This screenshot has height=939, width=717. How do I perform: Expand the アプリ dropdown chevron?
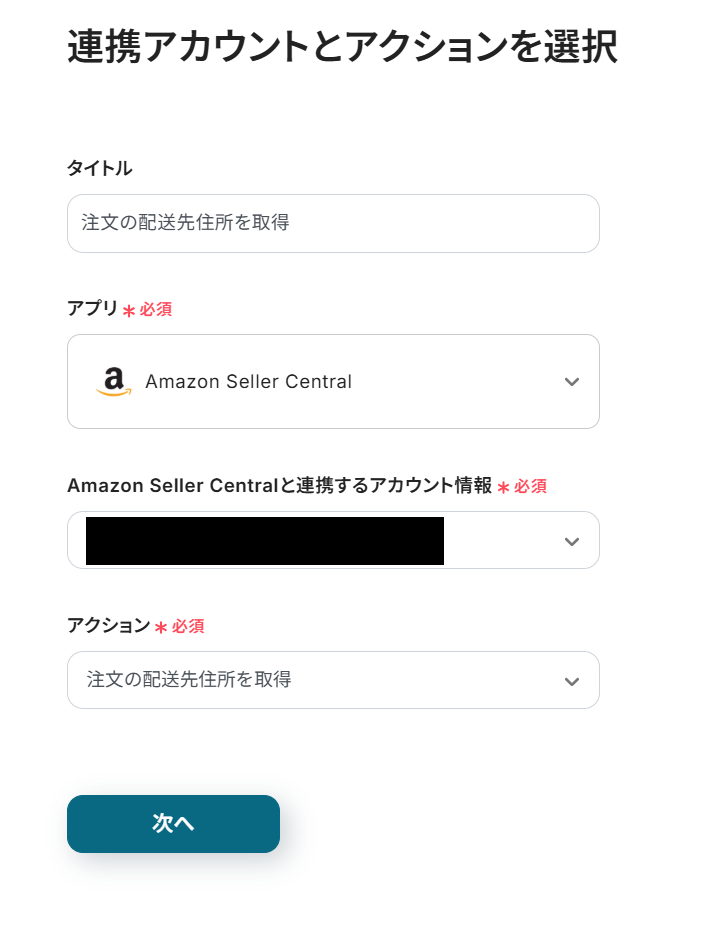click(571, 382)
